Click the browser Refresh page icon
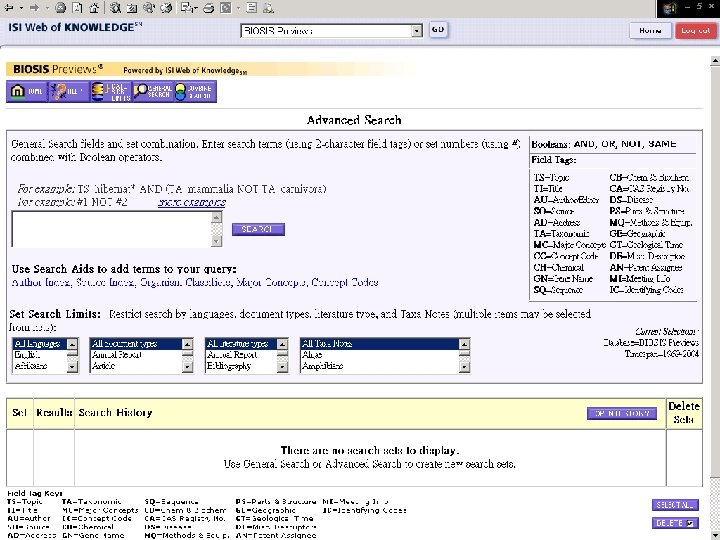This screenshot has width=720, height=540. [77, 7]
